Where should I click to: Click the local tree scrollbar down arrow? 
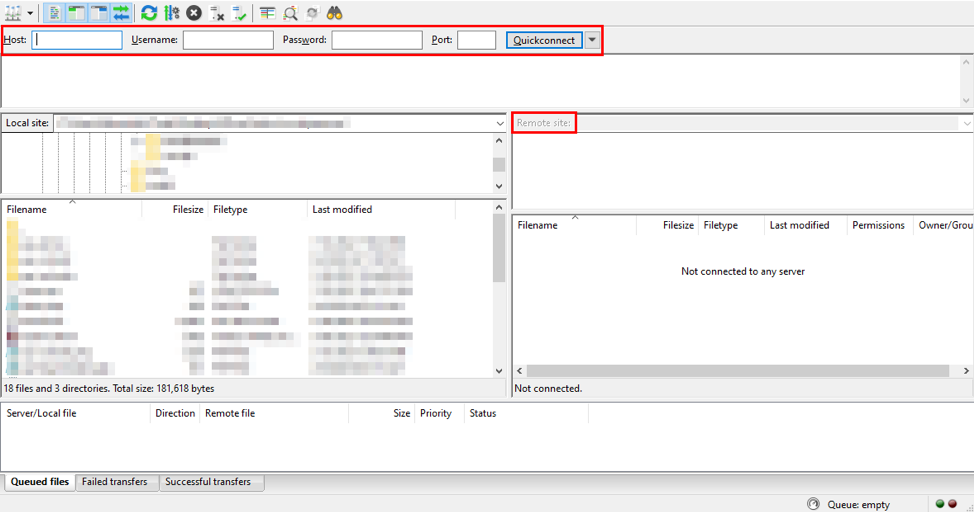click(x=499, y=186)
